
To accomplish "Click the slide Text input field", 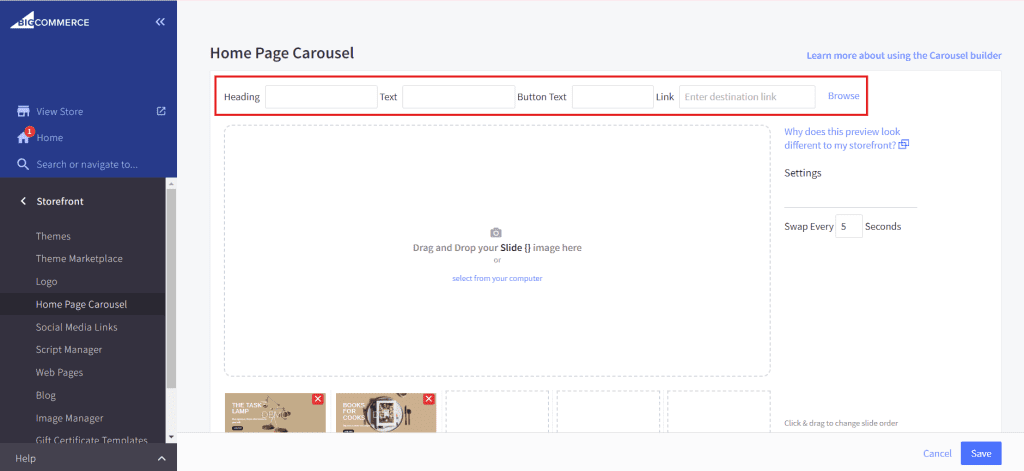I will (458, 97).
